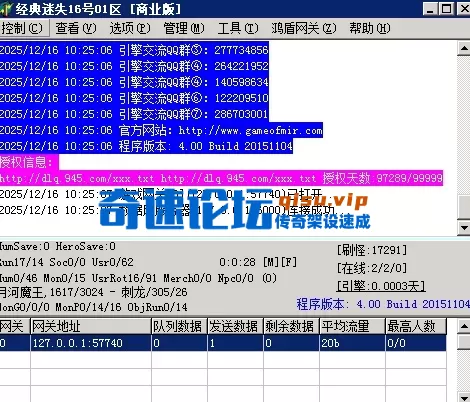Click the 网关地址 column header
Image resolution: width=470 pixels, height=402 pixels.
pos(91,326)
